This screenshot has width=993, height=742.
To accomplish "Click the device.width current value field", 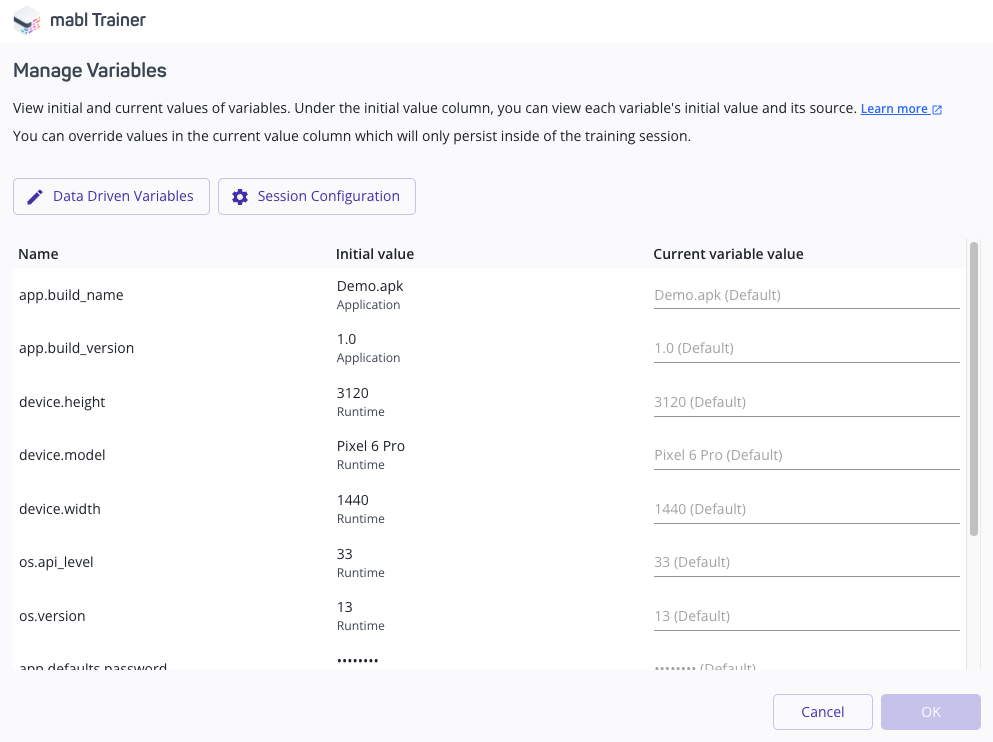I will tap(806, 508).
